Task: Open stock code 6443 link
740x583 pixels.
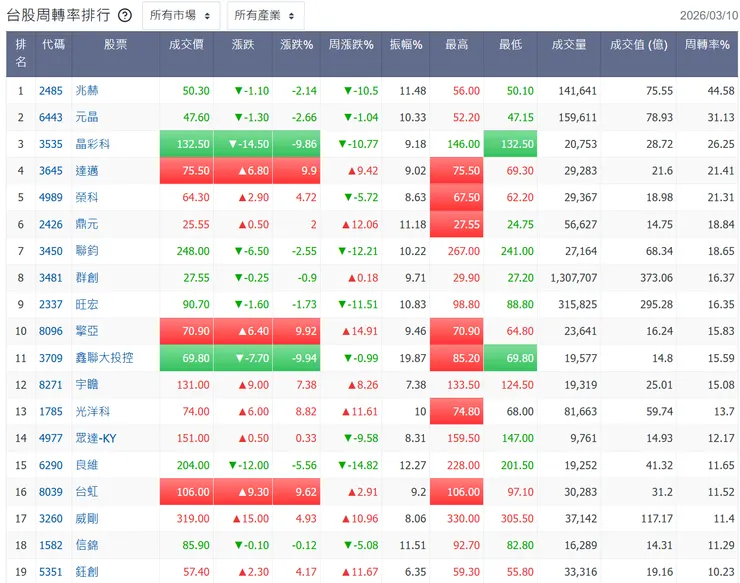Action: (50, 117)
